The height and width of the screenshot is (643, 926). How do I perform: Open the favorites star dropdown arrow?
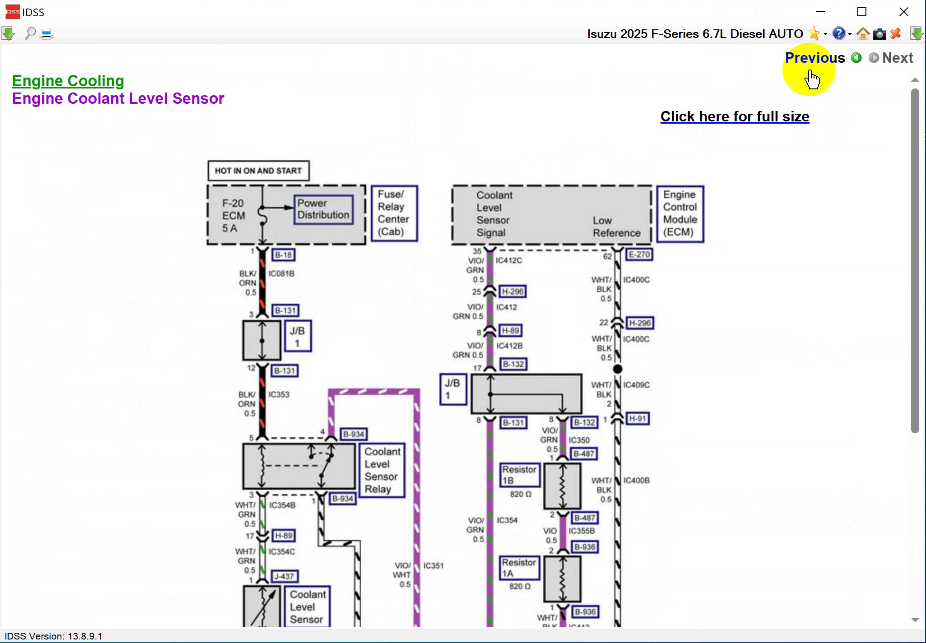[x=825, y=33]
